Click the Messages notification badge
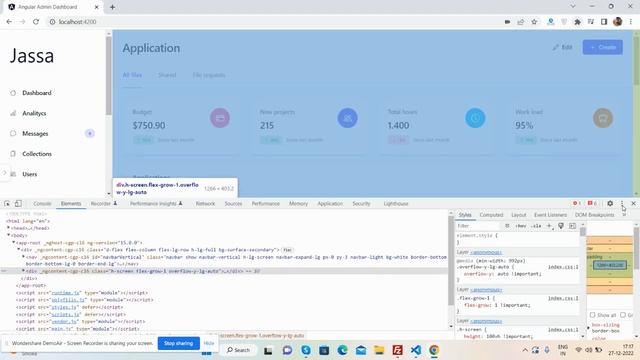The height and width of the screenshot is (360, 640). [90, 133]
